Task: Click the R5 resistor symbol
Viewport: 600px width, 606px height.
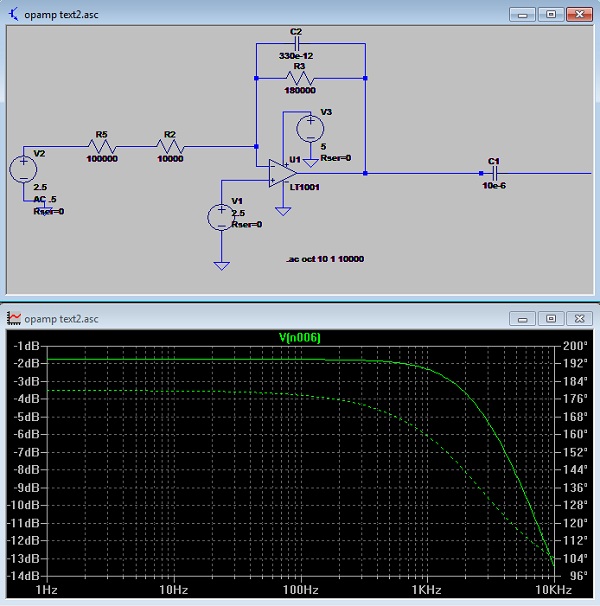Action: [101, 146]
